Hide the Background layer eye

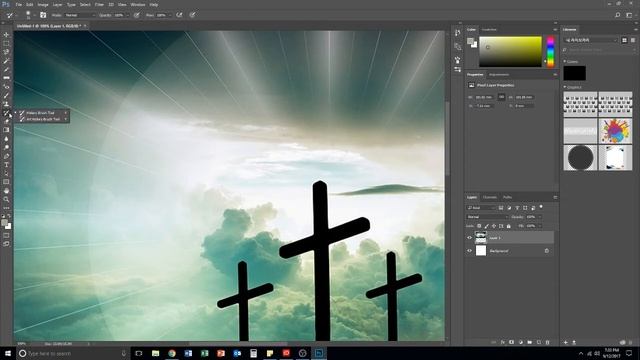469,251
